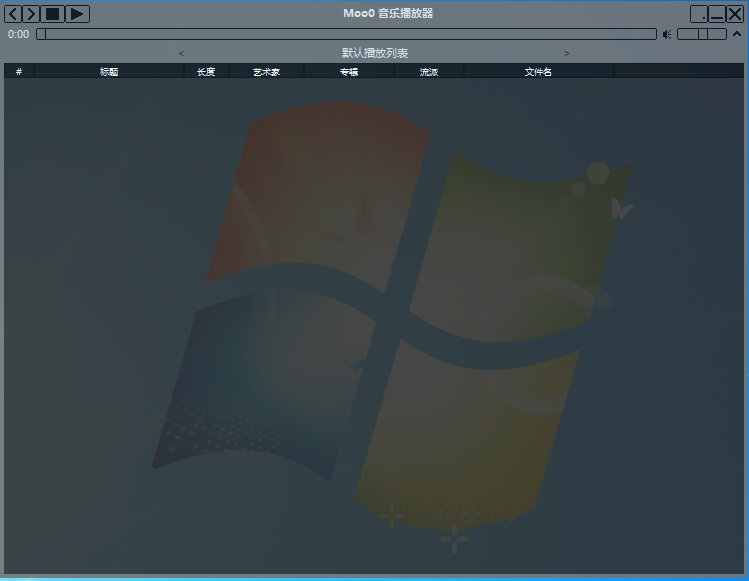Play the current track
749x581 pixels.
[77, 14]
